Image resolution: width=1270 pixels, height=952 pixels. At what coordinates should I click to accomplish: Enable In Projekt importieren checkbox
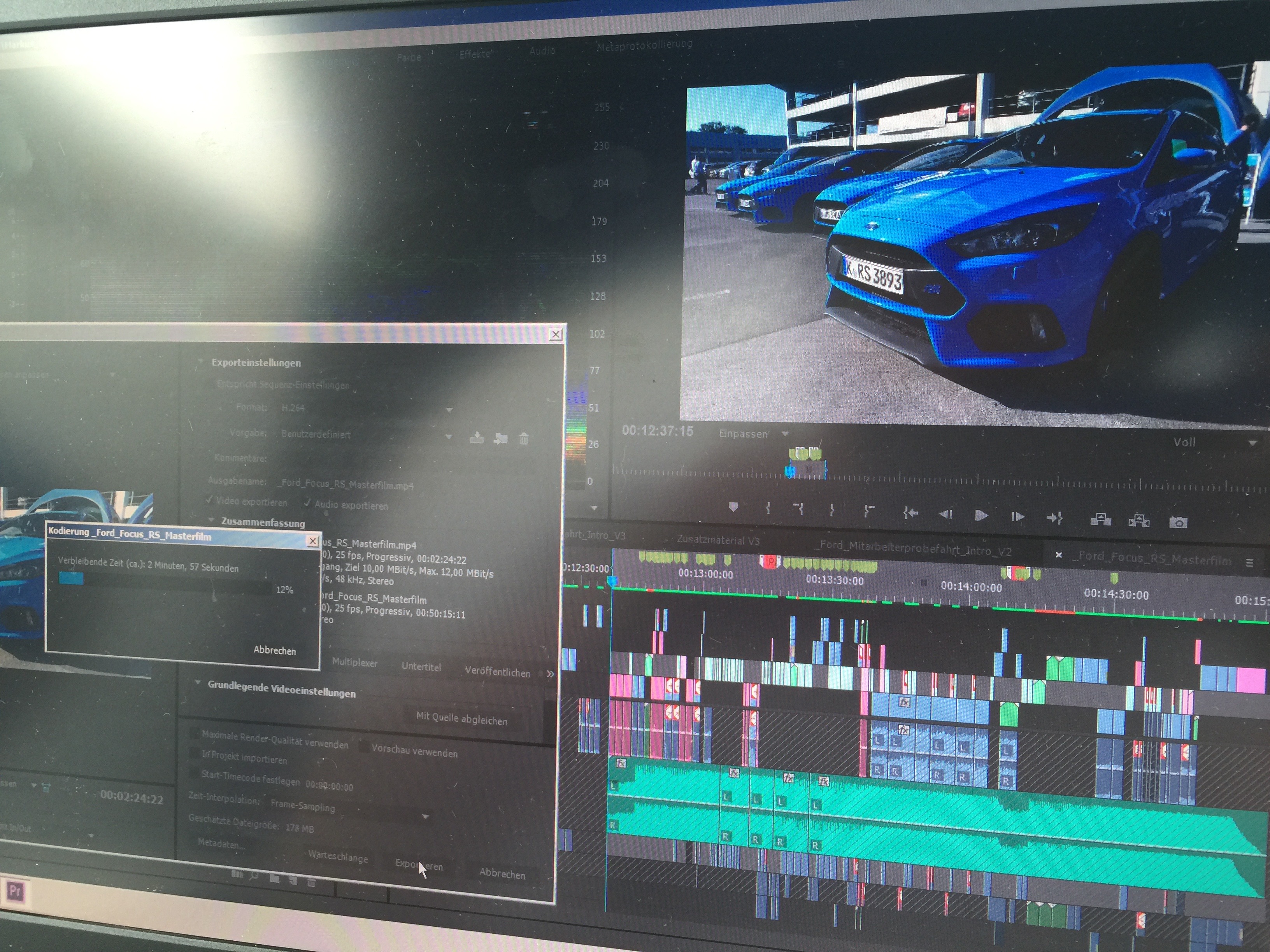(195, 752)
